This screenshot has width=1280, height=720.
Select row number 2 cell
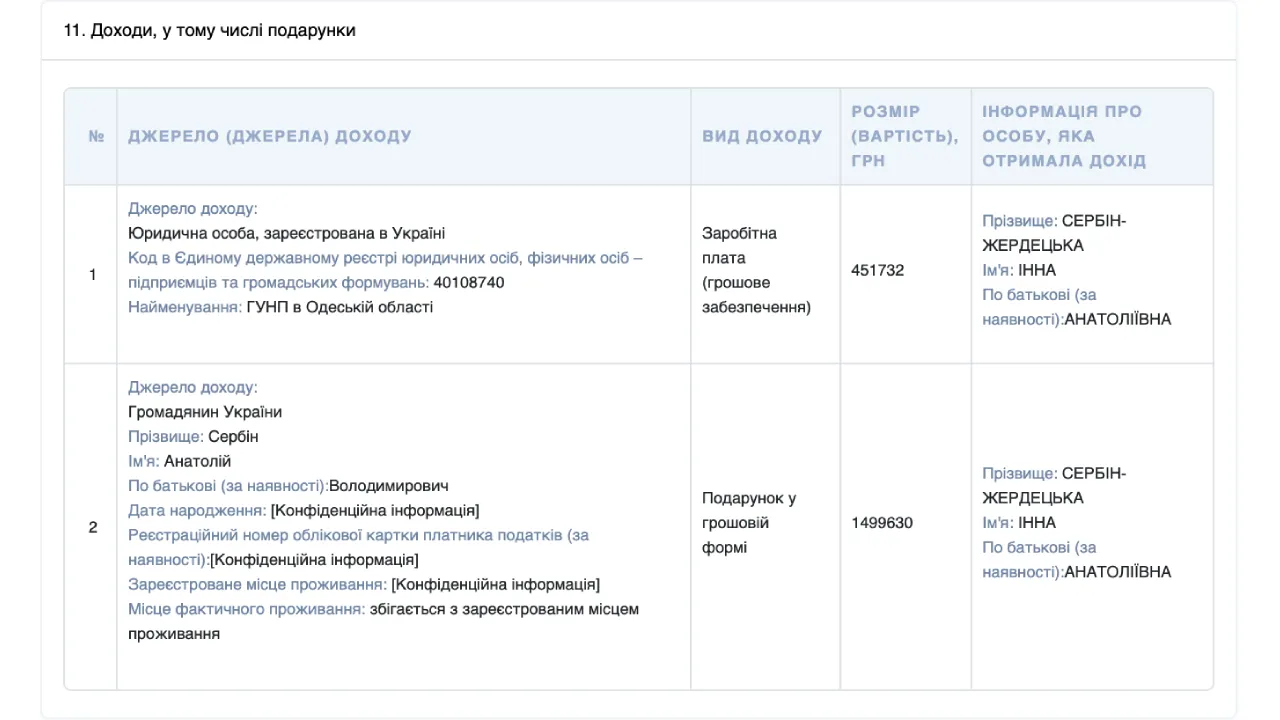93,527
